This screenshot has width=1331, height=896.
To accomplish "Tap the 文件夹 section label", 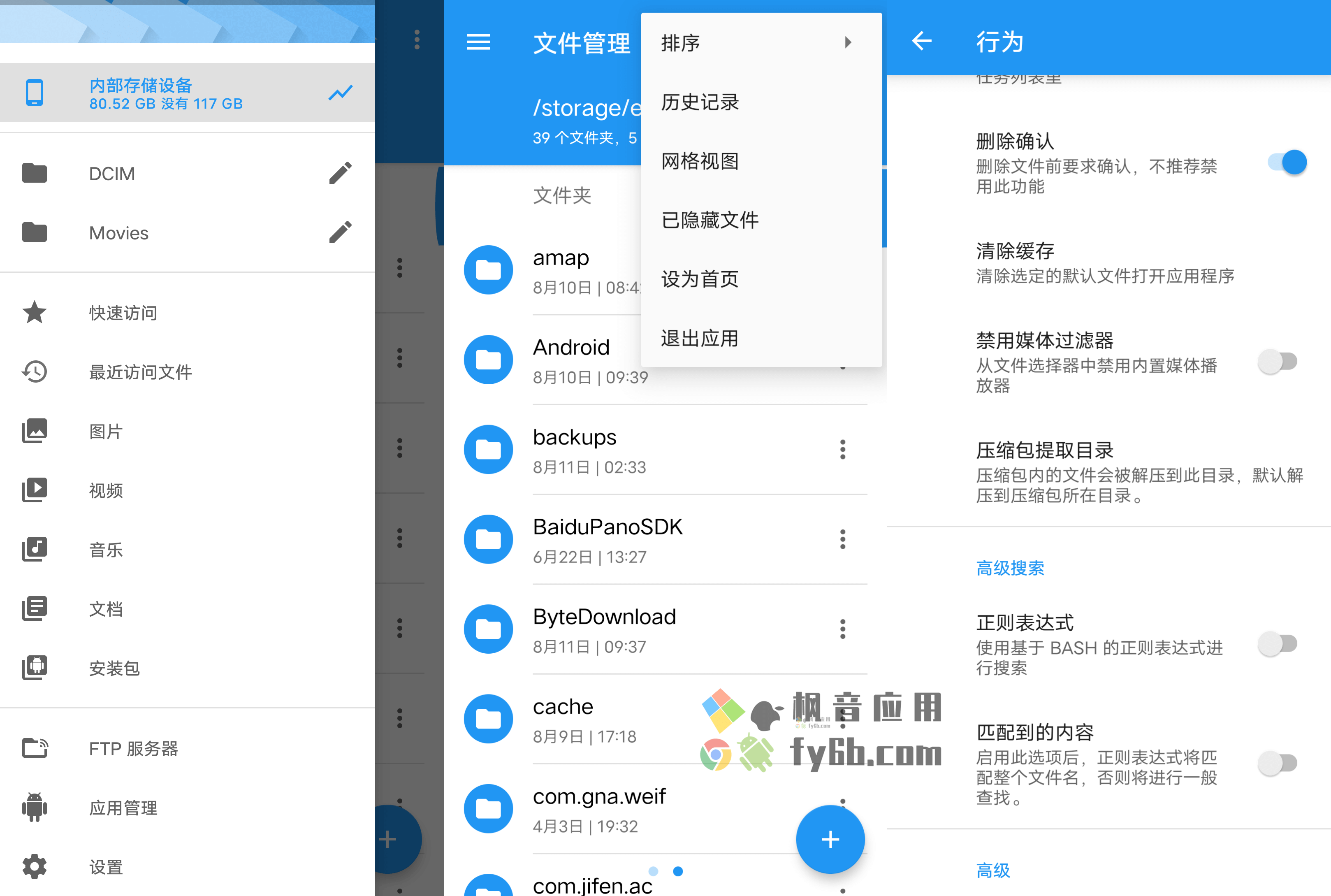I will pos(561,195).
